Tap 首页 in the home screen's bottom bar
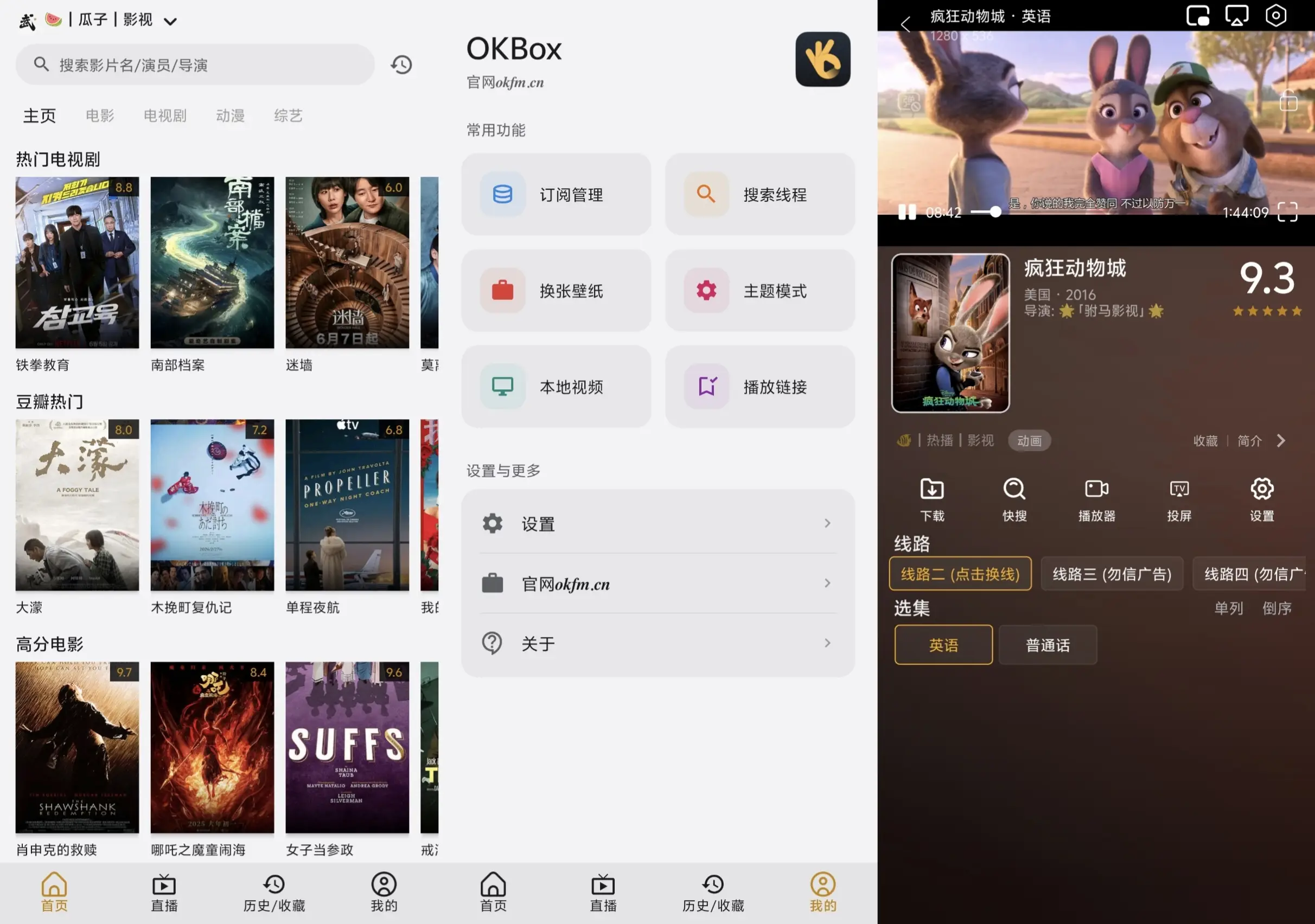Viewport: 1315px width, 924px height. pyautogui.click(x=54, y=892)
